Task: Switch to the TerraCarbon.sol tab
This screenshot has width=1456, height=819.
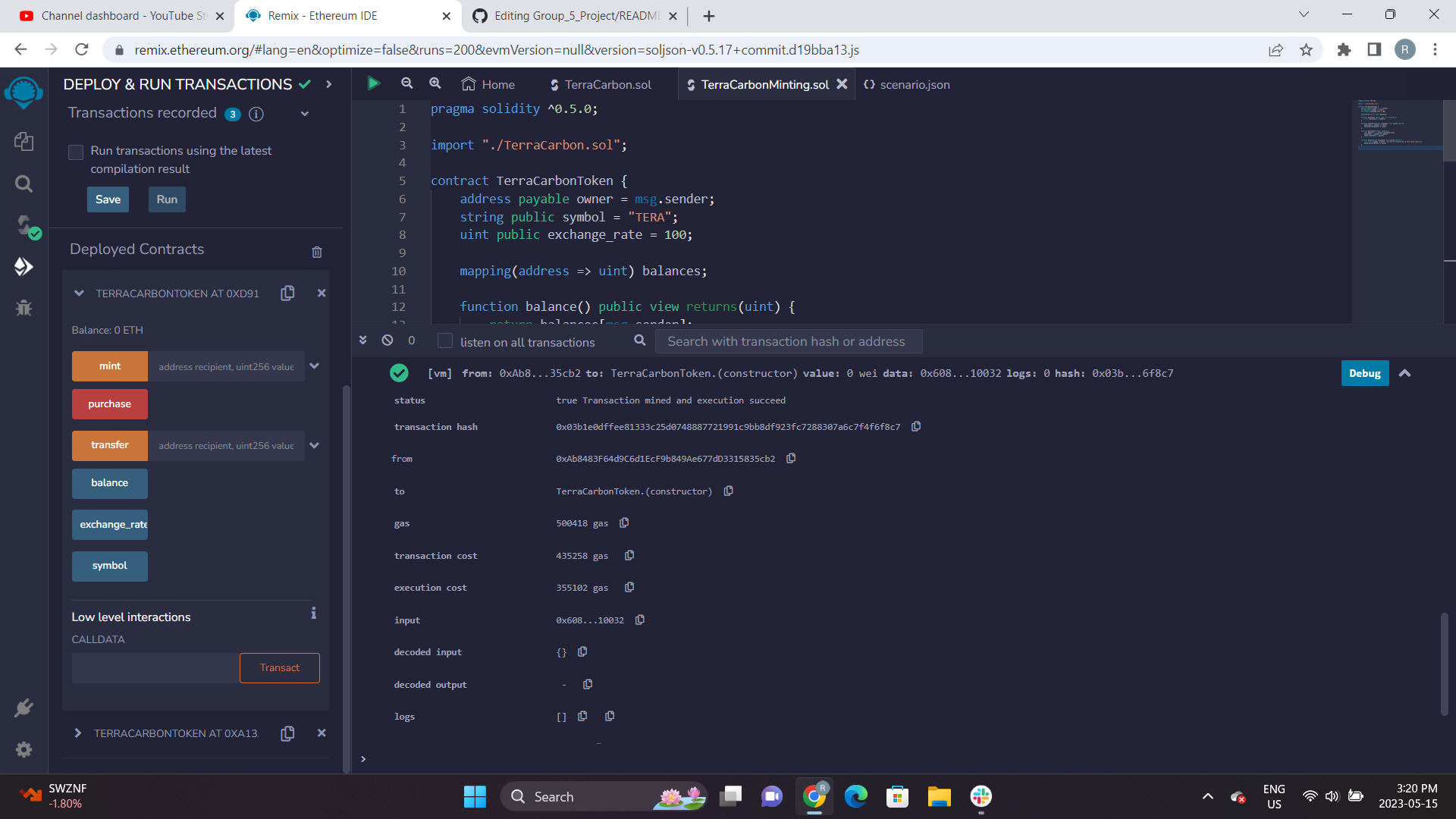Action: point(607,84)
